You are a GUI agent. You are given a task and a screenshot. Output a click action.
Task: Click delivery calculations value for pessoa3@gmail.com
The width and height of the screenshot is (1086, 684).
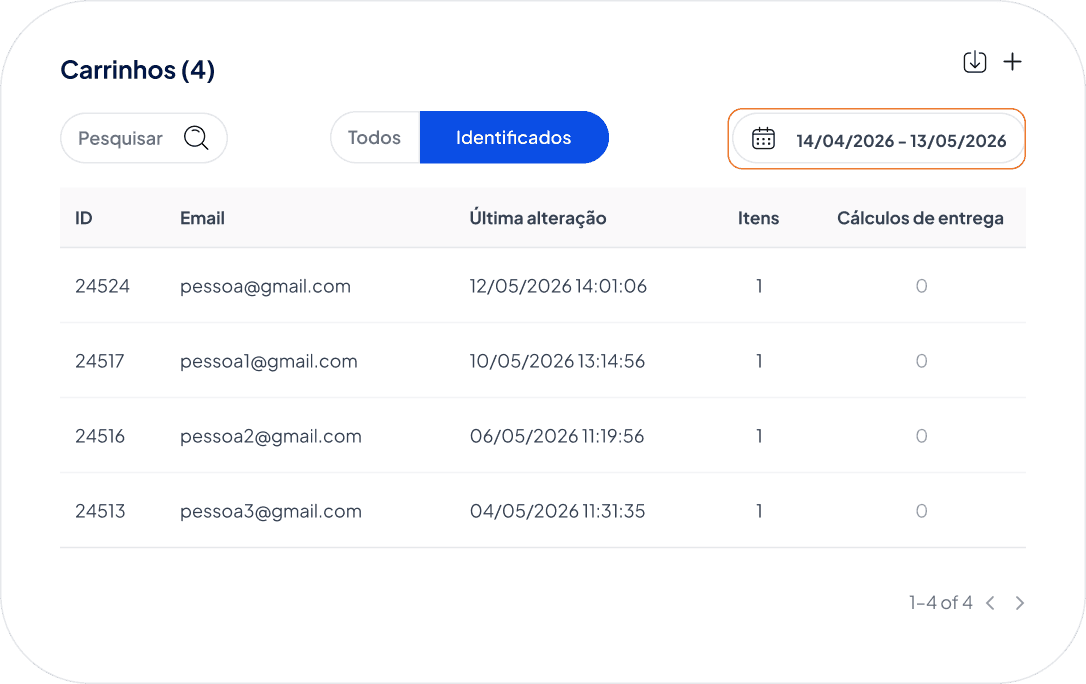coord(921,511)
